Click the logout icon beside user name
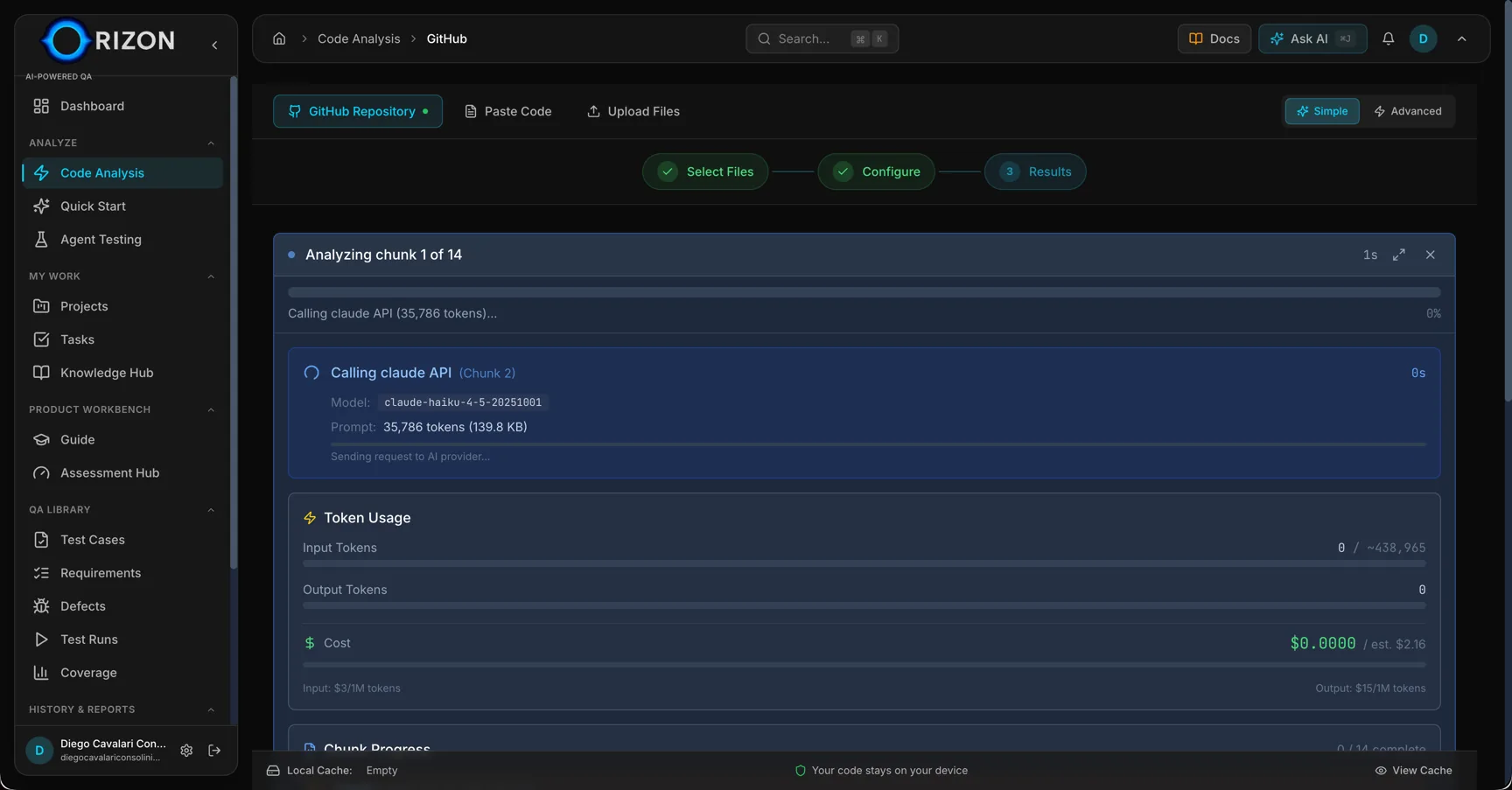The height and width of the screenshot is (790, 1512). tap(214, 751)
